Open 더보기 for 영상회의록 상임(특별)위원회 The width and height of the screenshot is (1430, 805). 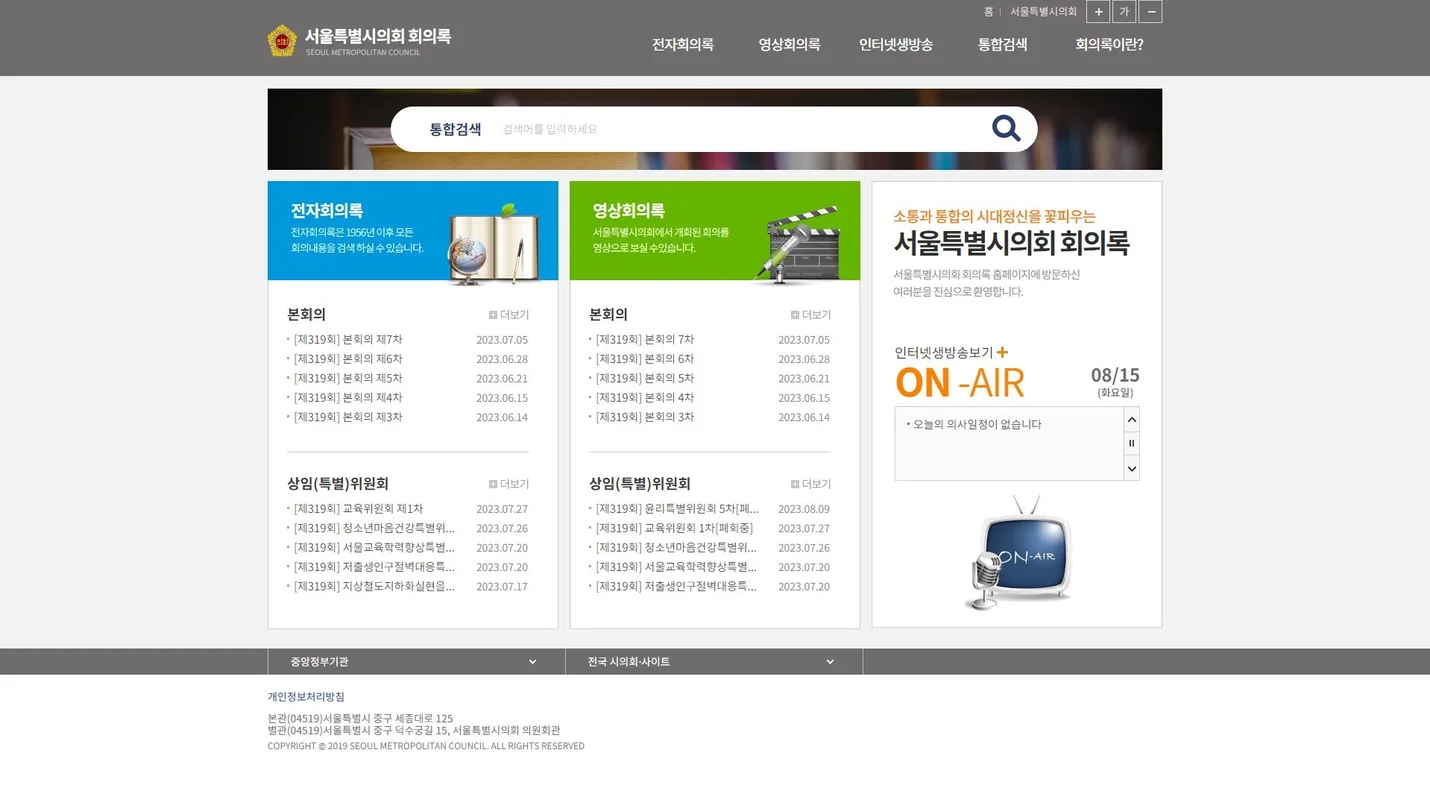tap(811, 484)
